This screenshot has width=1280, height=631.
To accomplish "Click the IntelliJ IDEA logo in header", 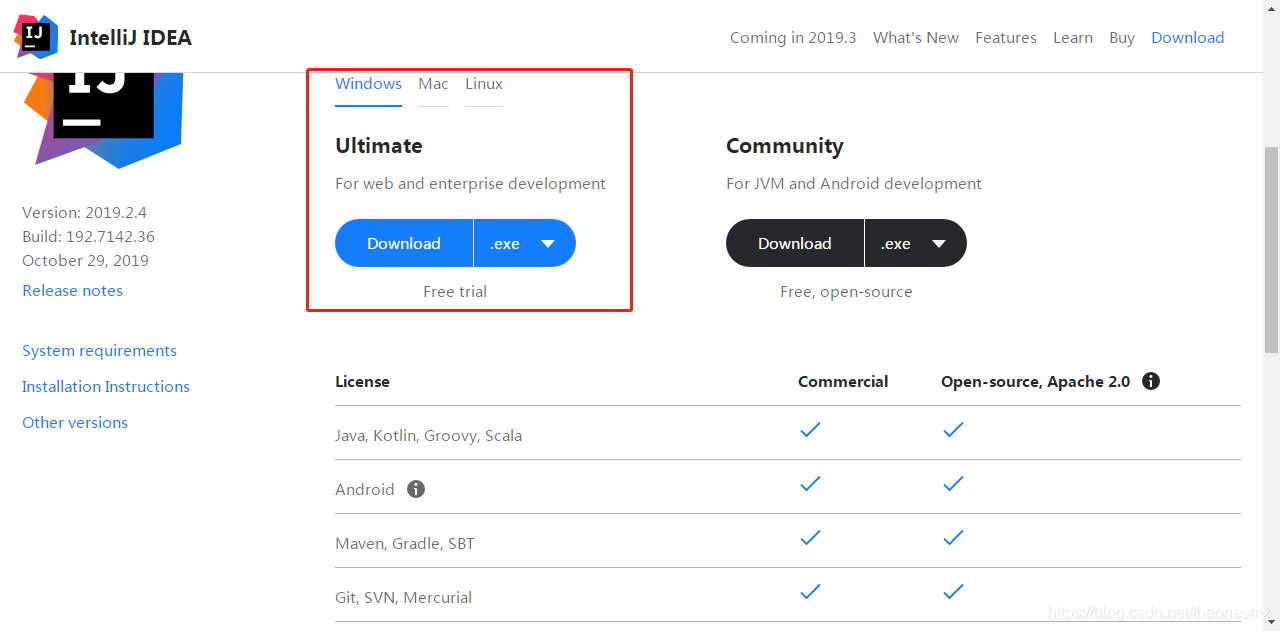I will (36, 37).
